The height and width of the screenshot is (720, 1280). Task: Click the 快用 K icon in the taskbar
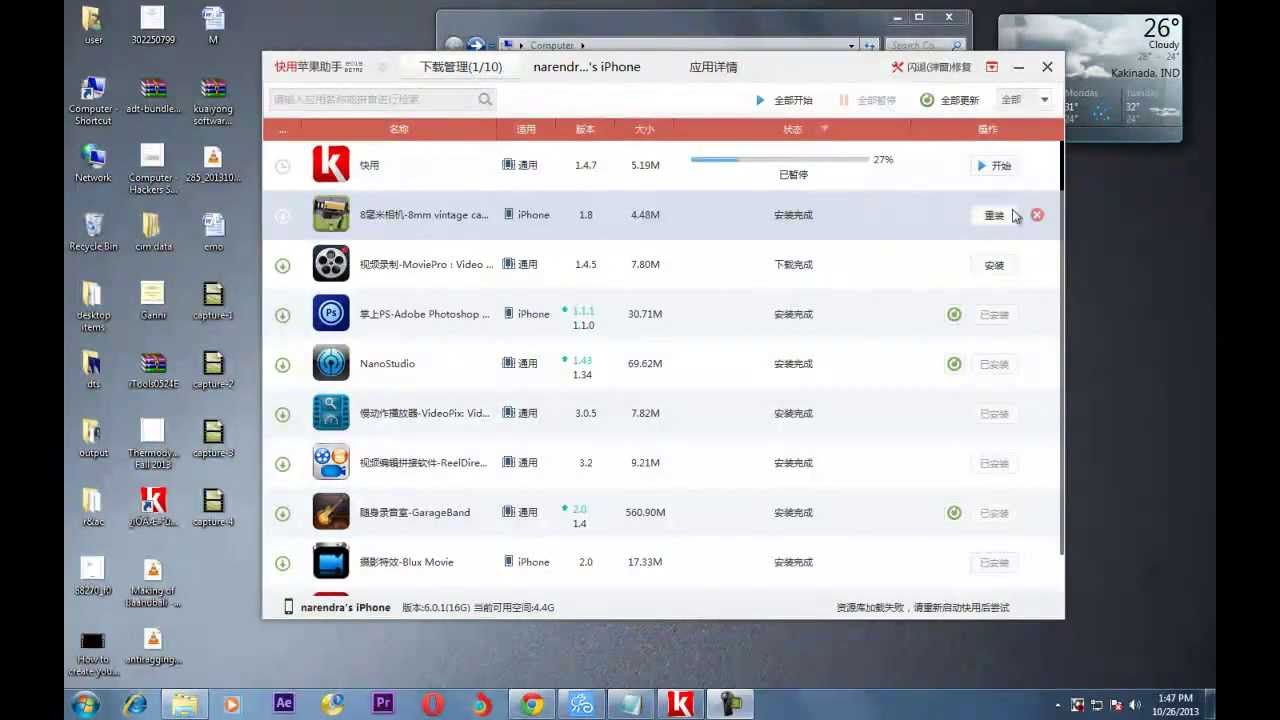(680, 704)
